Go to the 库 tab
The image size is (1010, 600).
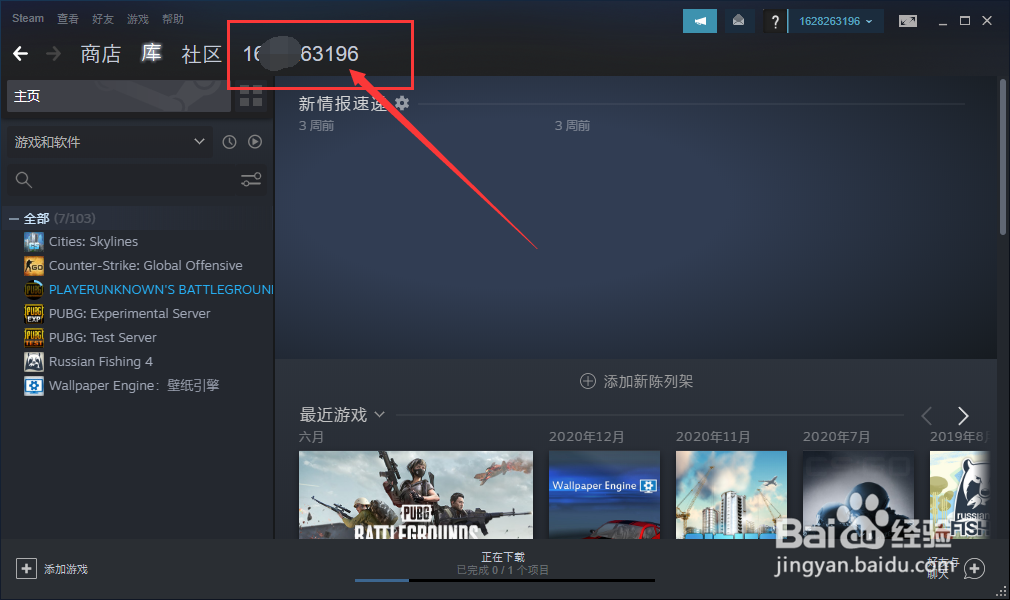[151, 53]
